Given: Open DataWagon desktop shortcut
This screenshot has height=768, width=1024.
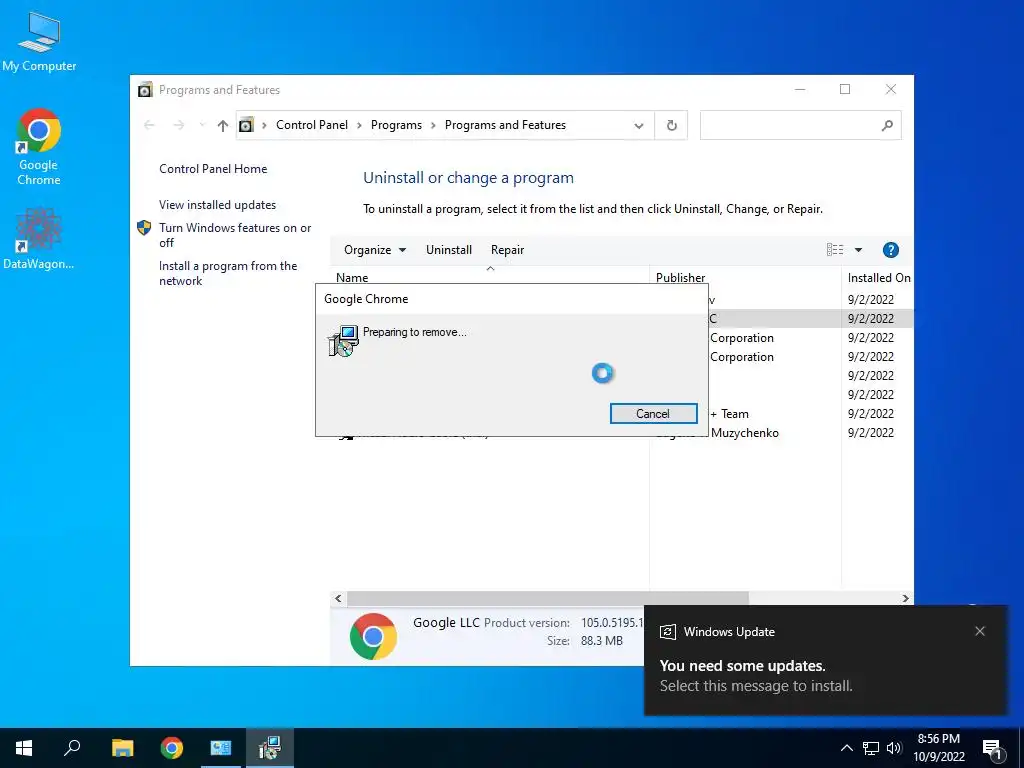Looking at the screenshot, I should [39, 238].
